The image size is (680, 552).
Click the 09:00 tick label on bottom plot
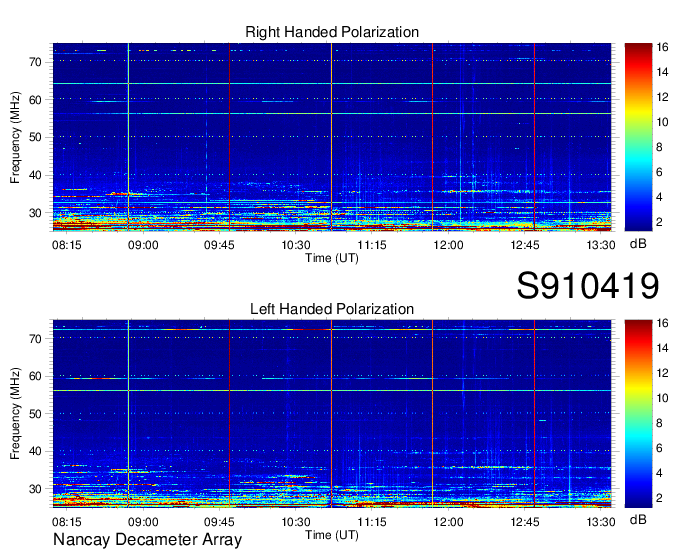tap(143, 522)
